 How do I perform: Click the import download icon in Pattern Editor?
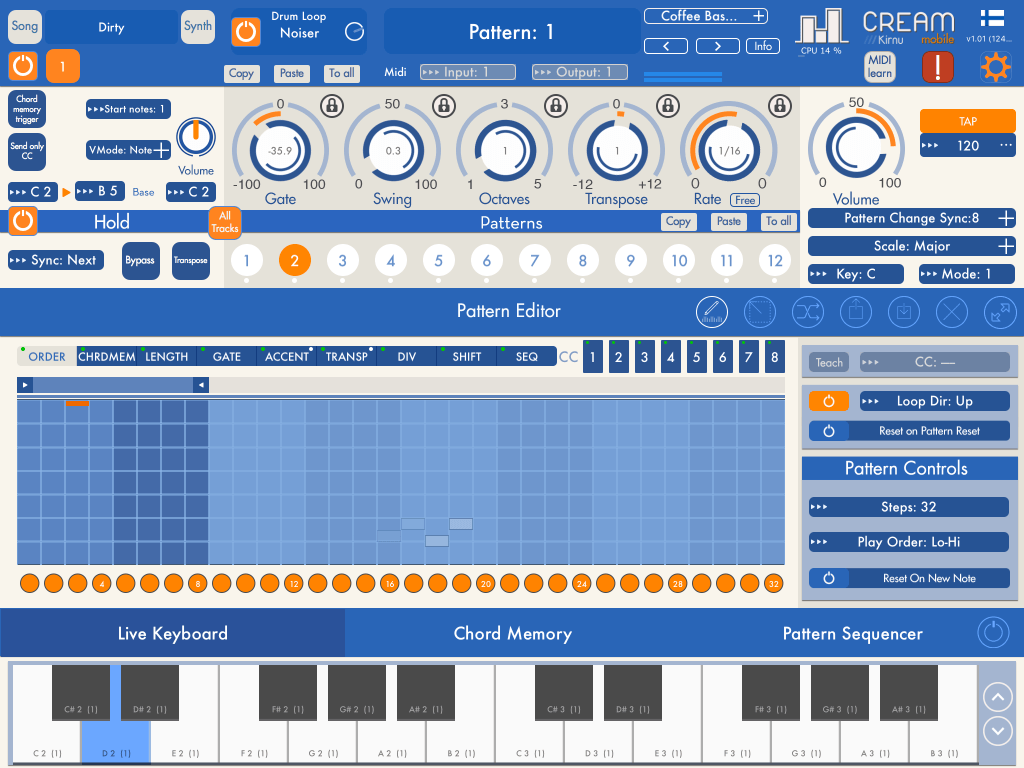[904, 312]
